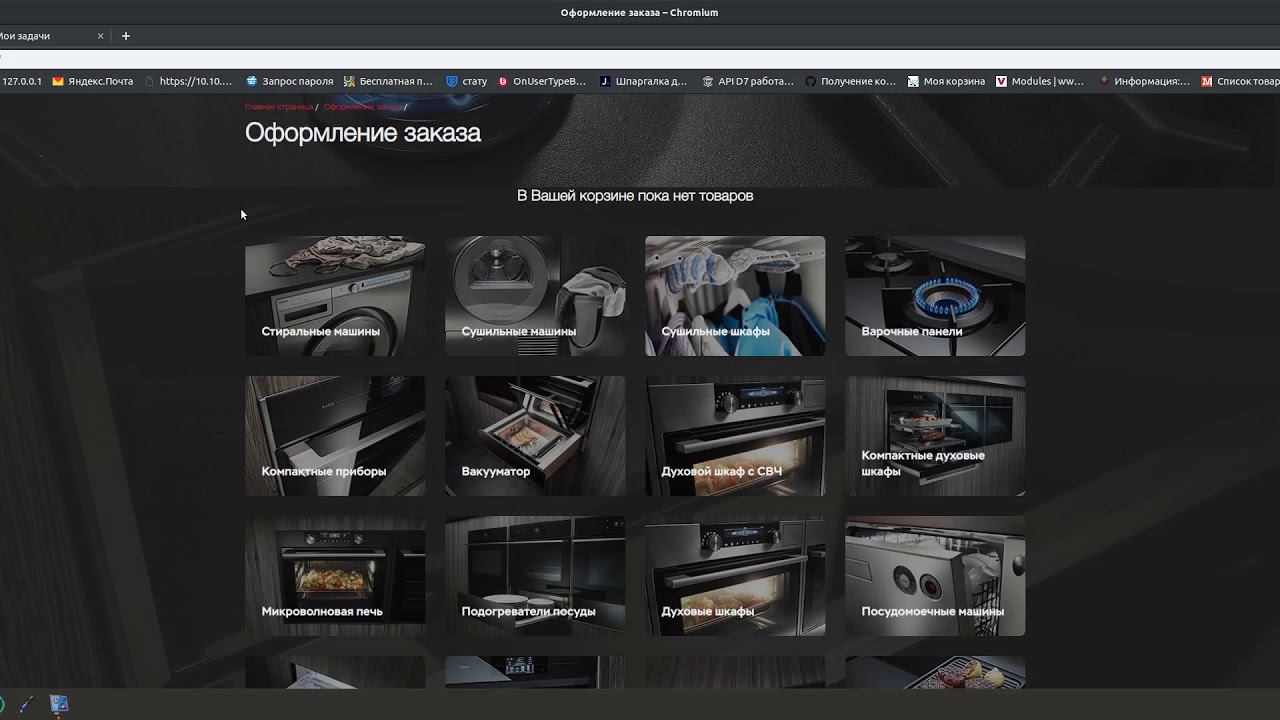Open the OnUserTypeB... bookmark
The image size is (1280, 720).
(x=542, y=81)
